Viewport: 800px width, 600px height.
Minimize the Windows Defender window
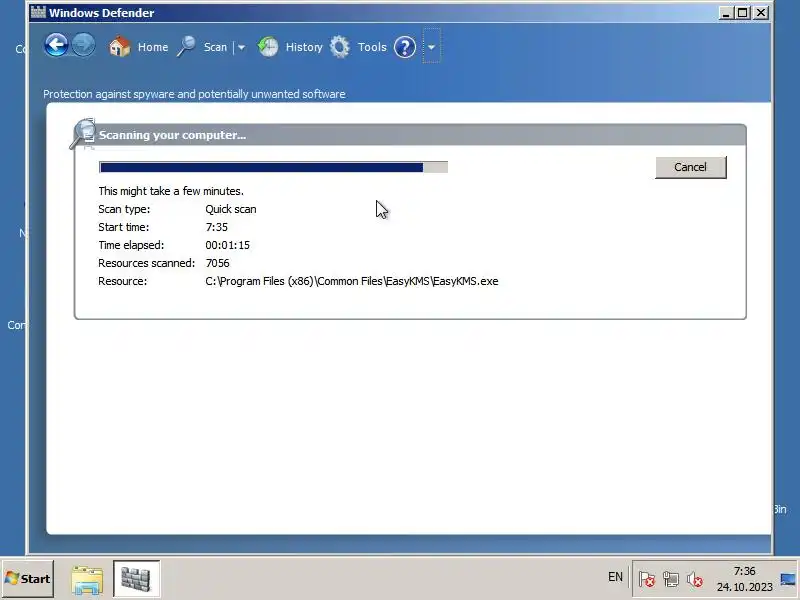(725, 13)
